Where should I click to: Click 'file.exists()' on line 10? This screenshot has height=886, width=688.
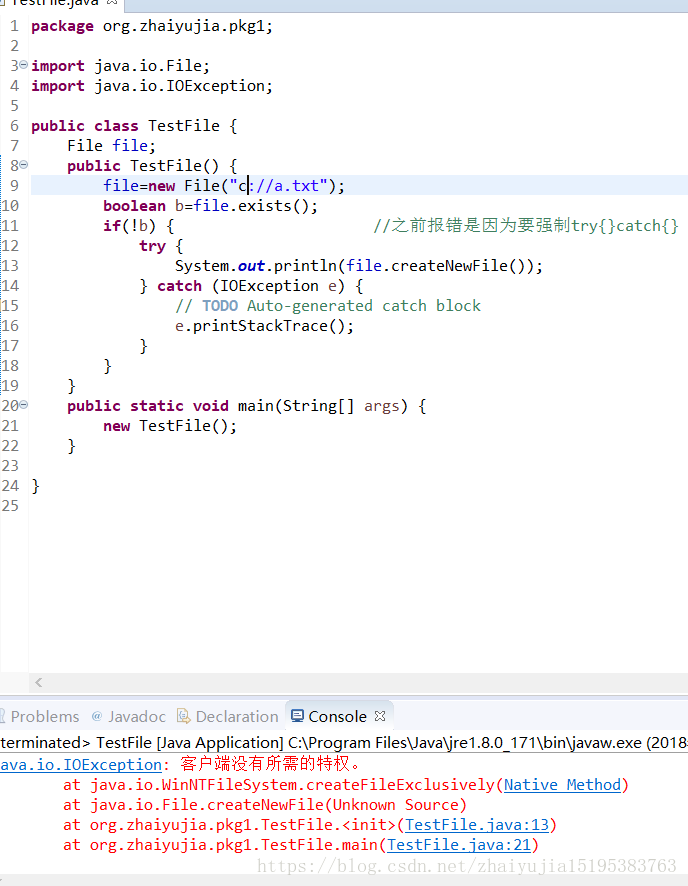coord(250,206)
